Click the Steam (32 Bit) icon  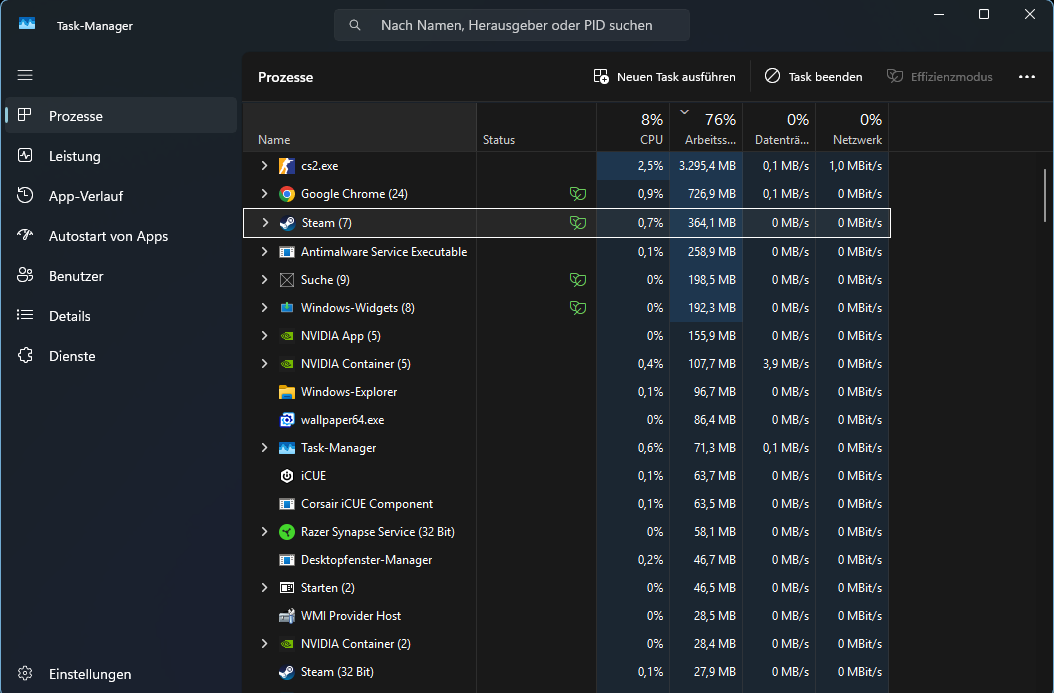287,672
